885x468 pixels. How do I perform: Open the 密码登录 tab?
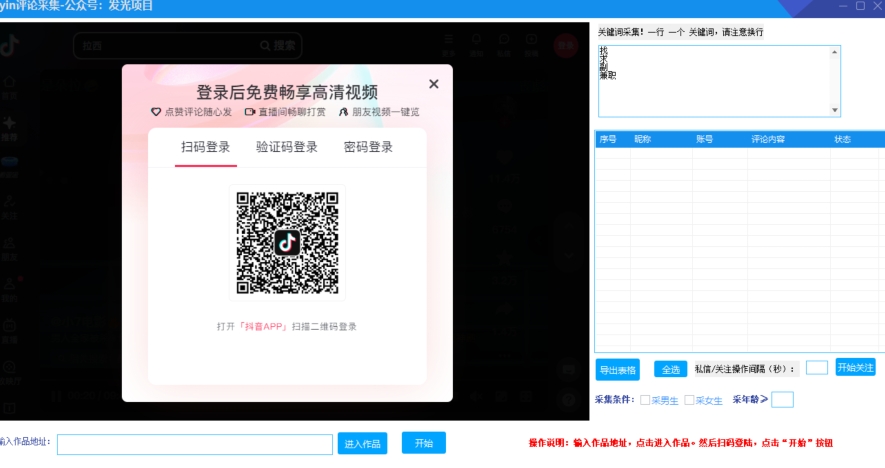368,147
